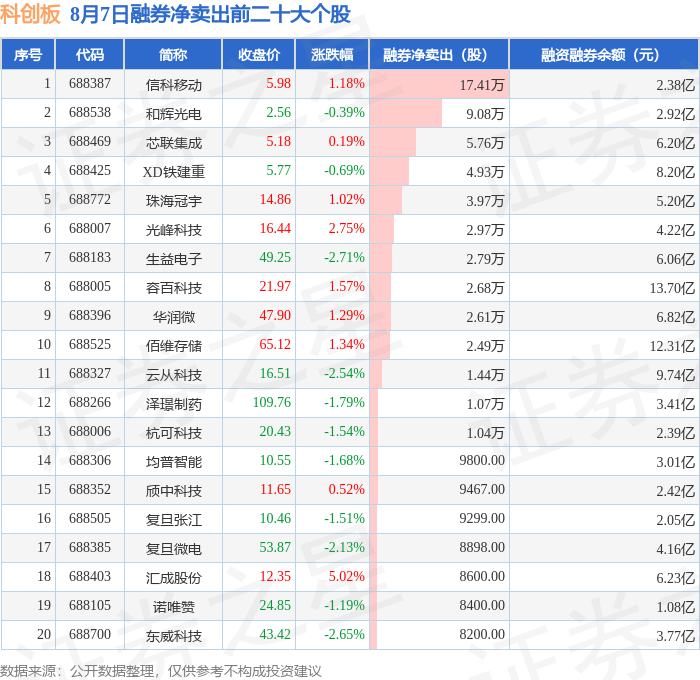Image resolution: width=700 pixels, height=680 pixels.
Task: Click the 9467.00 net sell value
Action: pos(482,489)
